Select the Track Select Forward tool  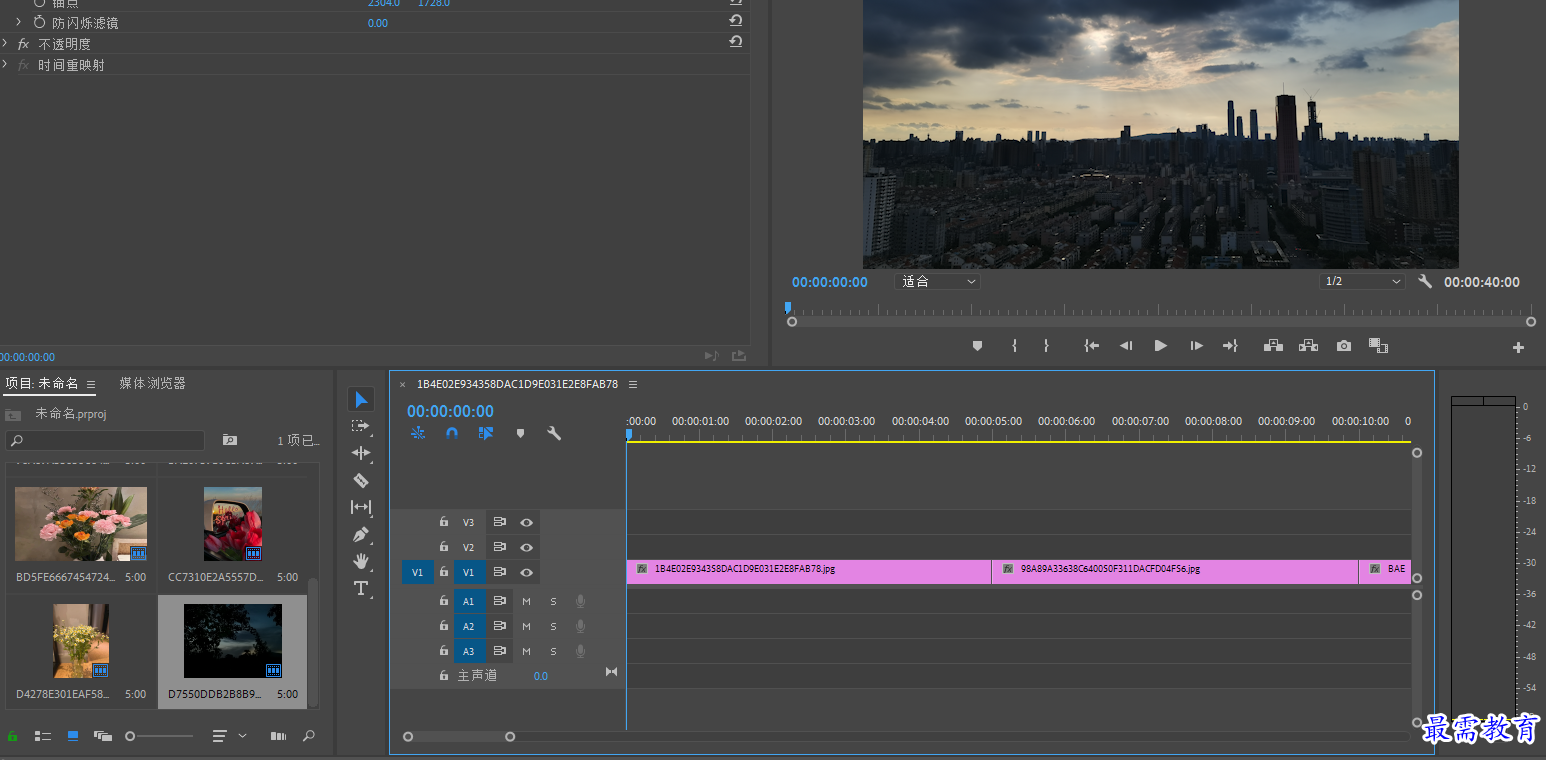point(361,426)
